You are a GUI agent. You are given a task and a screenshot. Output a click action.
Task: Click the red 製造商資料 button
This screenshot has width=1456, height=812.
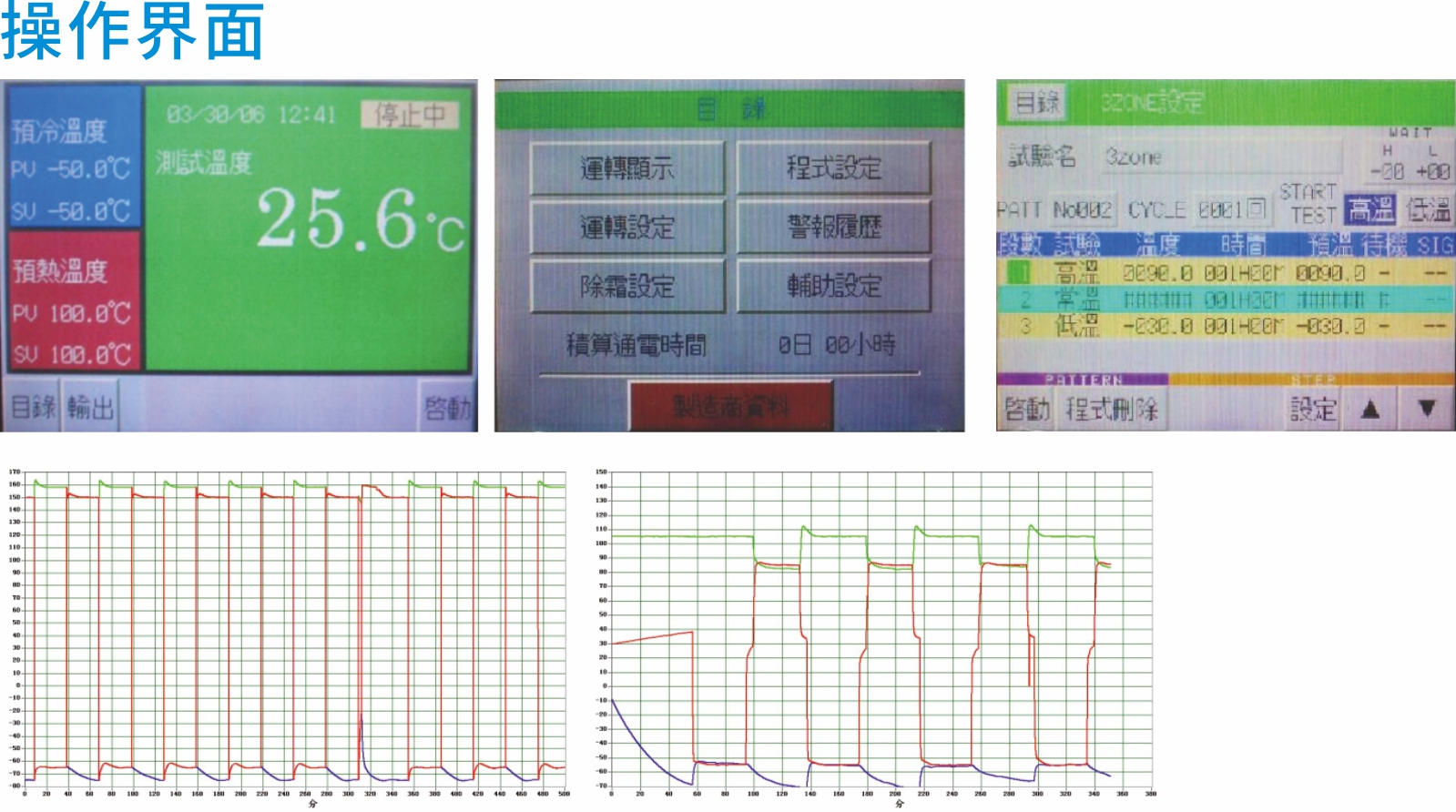pyautogui.click(x=730, y=406)
